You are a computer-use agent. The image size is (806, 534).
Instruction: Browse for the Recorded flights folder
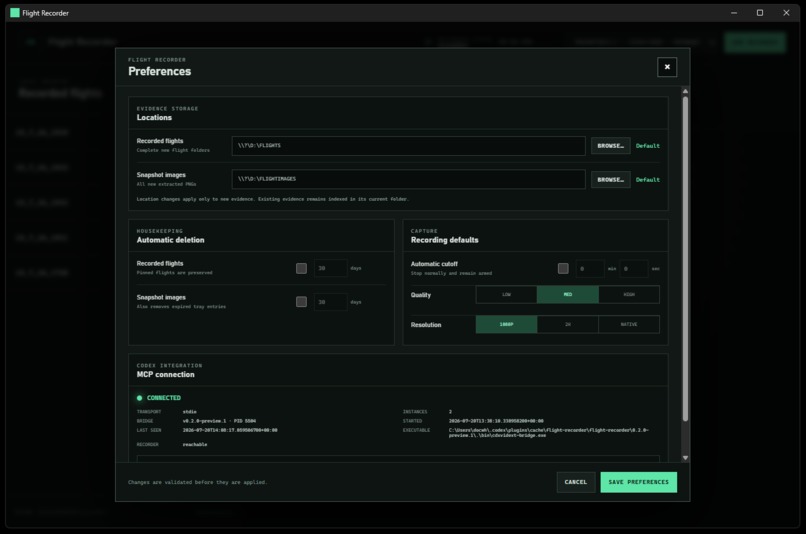pyautogui.click(x=610, y=146)
